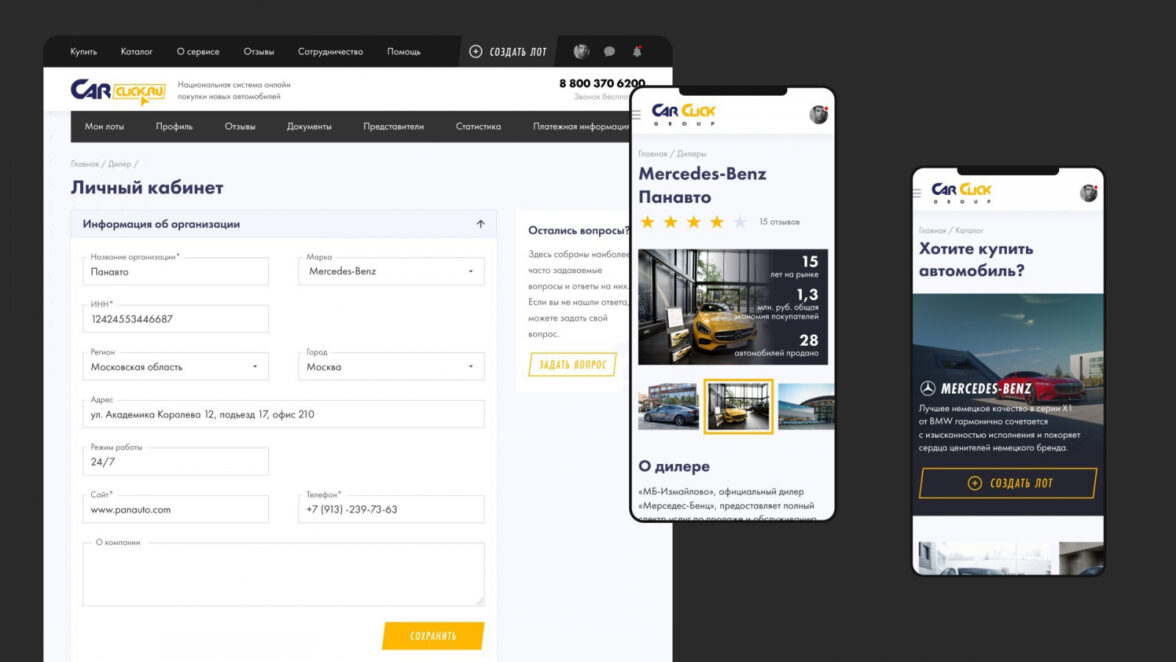Viewport: 1176px width, 662px height.
Task: Click the fifth grey rating star
Action: (x=740, y=222)
